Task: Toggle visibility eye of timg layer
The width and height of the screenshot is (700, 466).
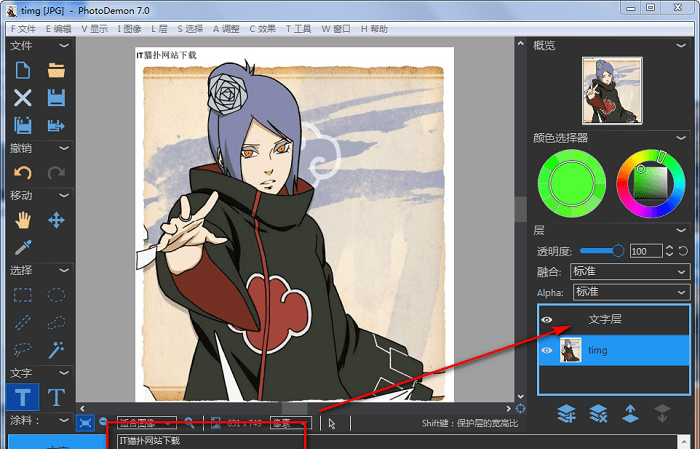Action: 546,350
